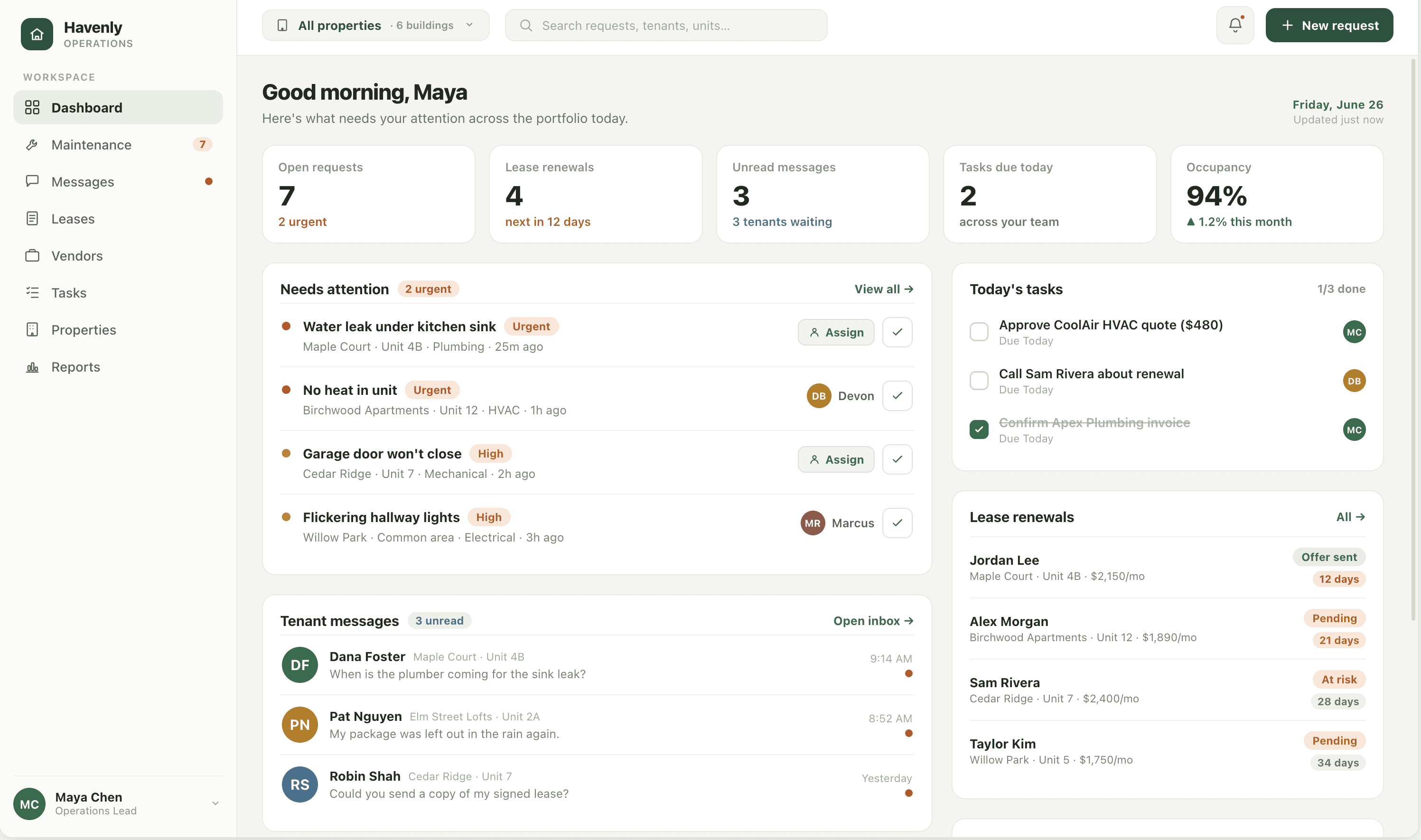
Task: Click the Vendors briefcase icon
Action: point(32,256)
